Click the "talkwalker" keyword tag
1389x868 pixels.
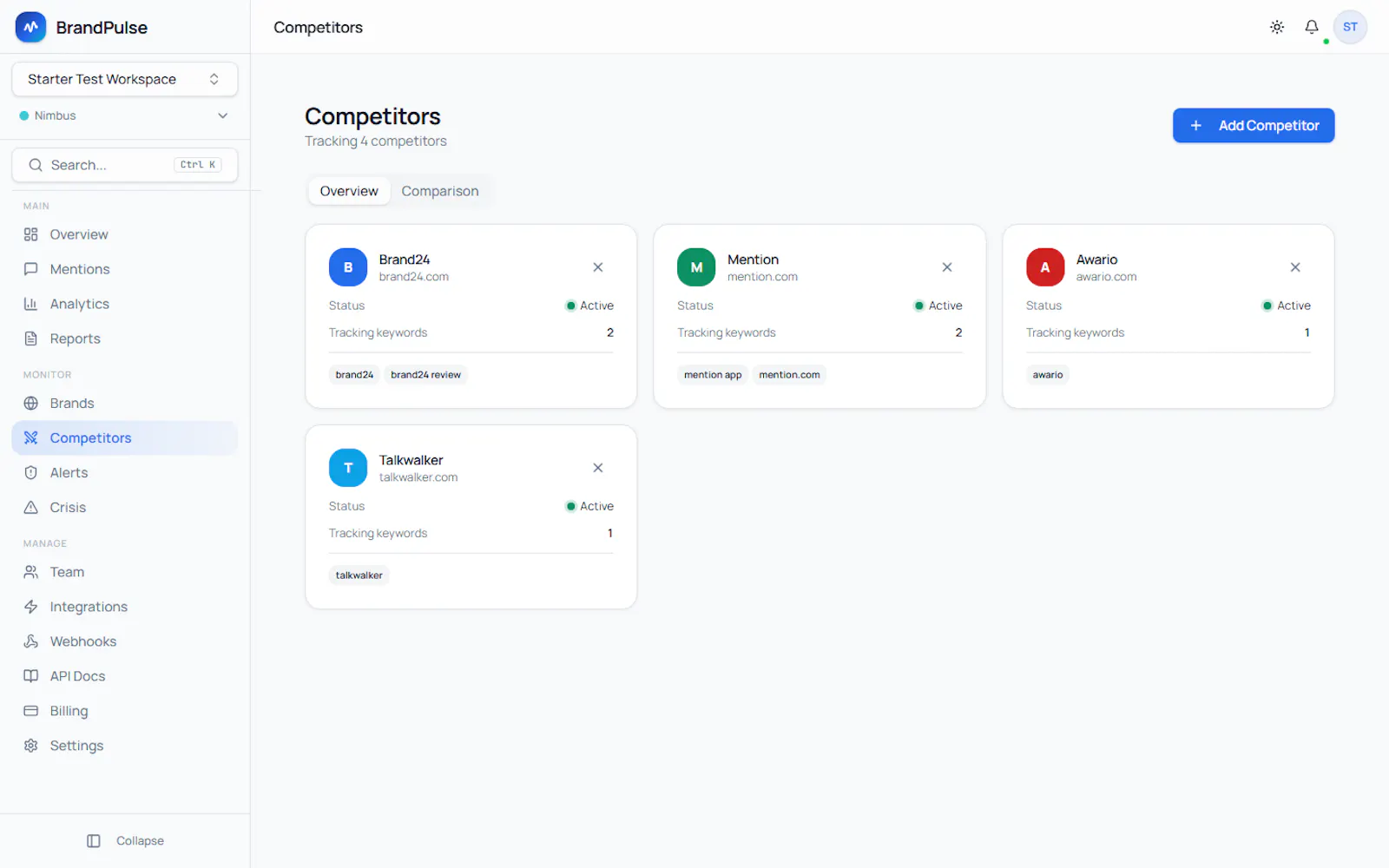[359, 575]
